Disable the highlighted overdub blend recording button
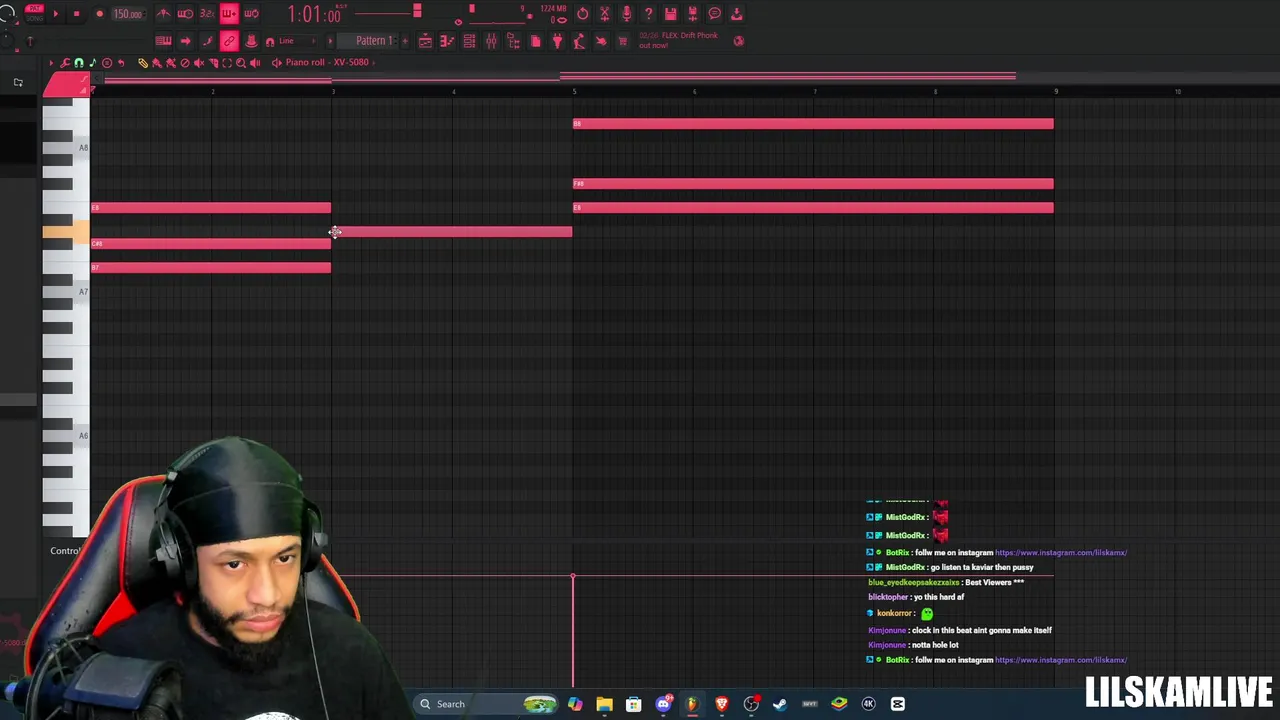The image size is (1280, 720). pos(229,14)
